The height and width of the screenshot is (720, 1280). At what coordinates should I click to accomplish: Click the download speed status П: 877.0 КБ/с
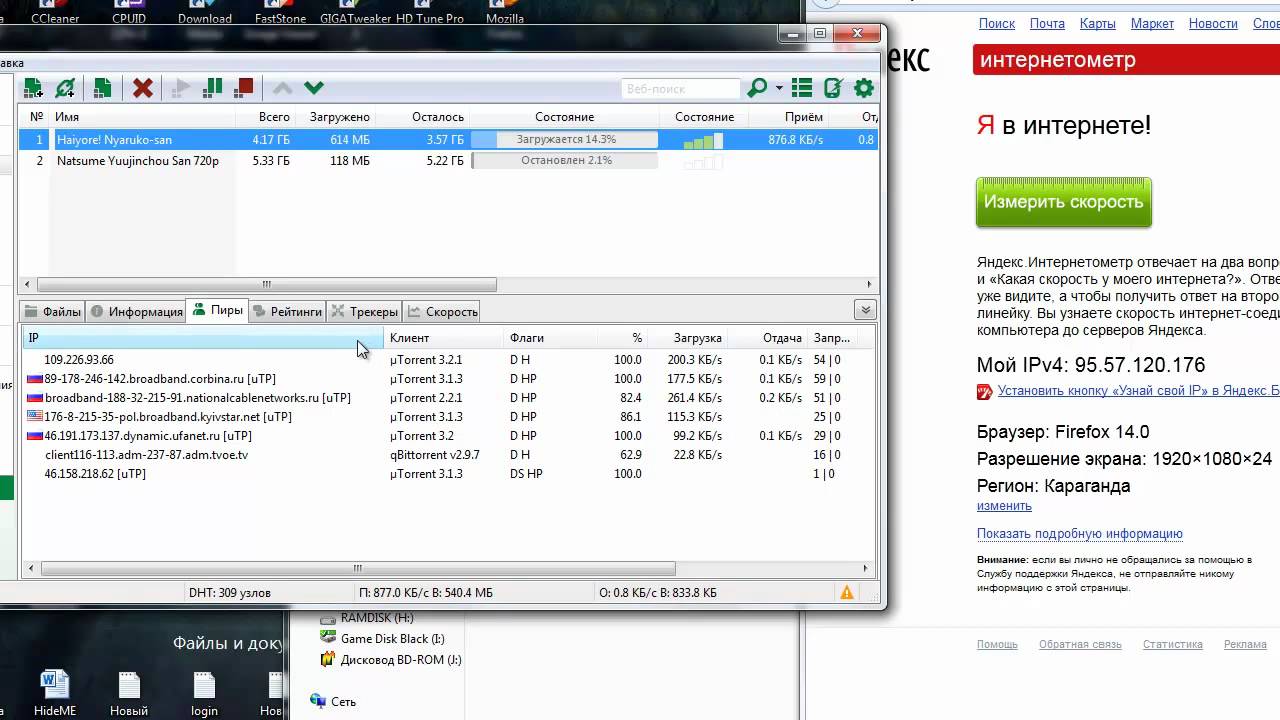point(426,593)
